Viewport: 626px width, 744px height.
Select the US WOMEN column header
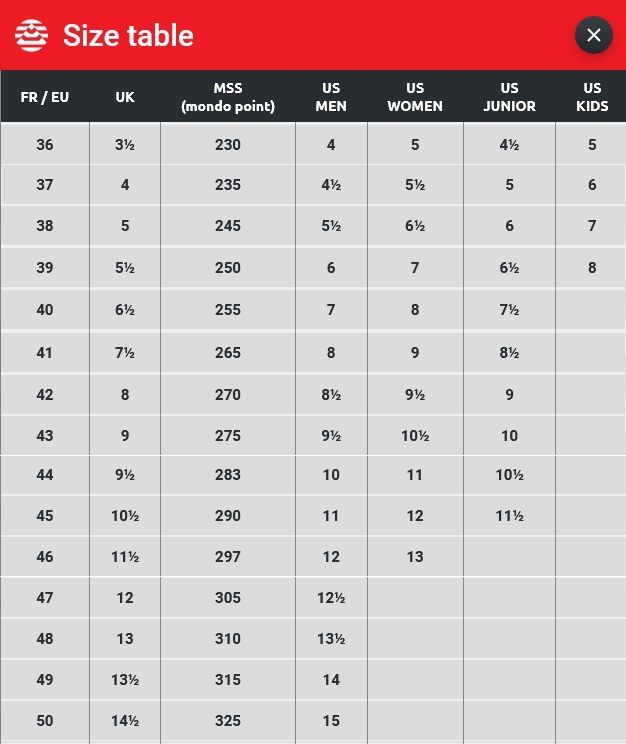click(415, 97)
